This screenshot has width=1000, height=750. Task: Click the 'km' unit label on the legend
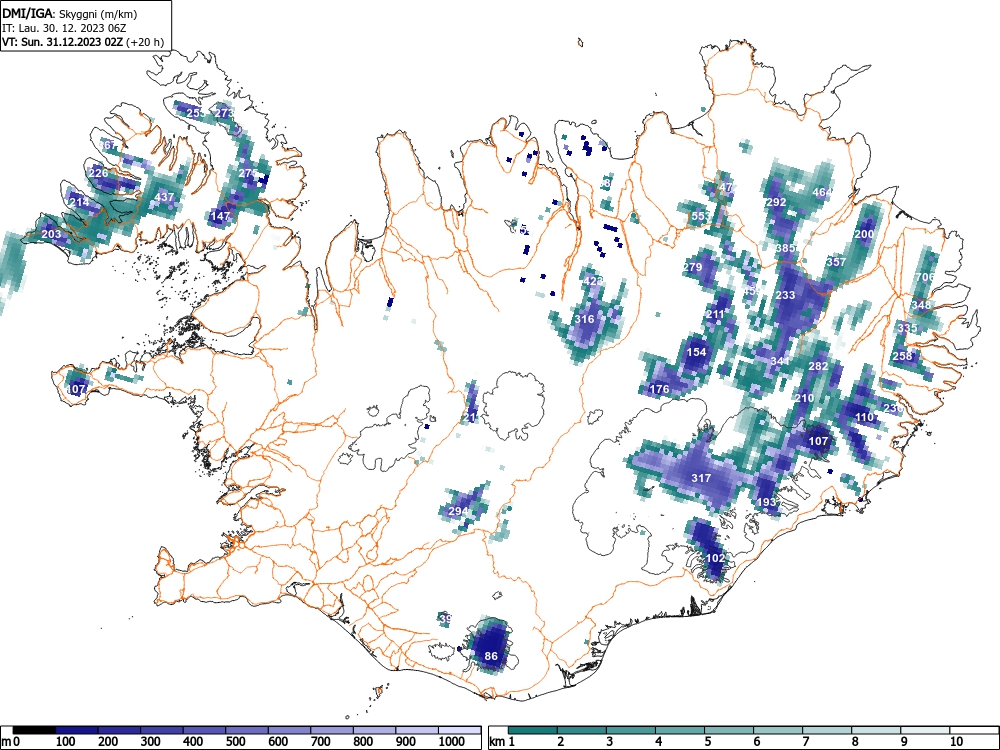pyautogui.click(x=497, y=741)
